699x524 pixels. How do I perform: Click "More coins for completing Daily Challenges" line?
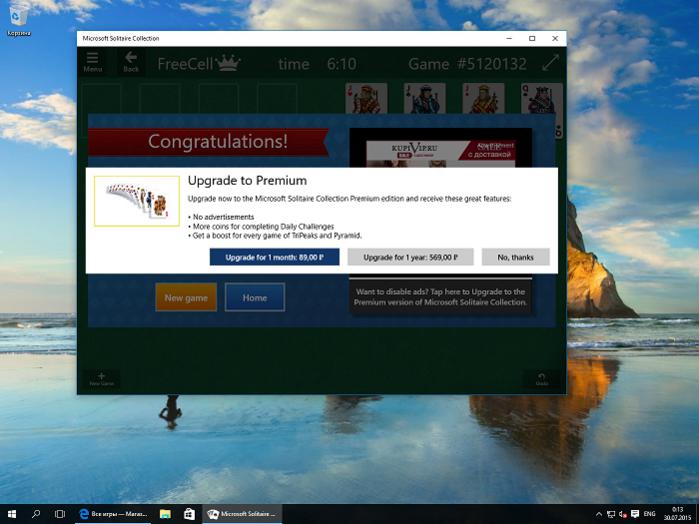pyautogui.click(x=261, y=226)
